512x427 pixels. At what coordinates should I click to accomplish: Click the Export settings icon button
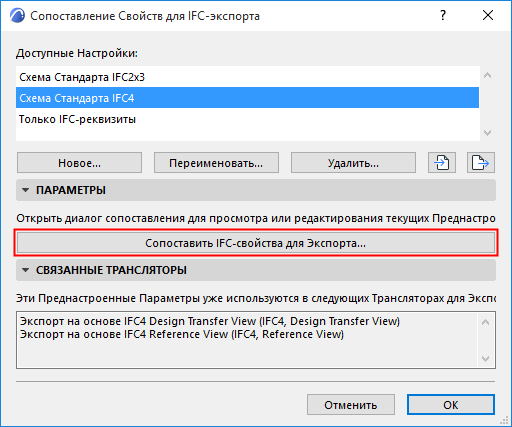(481, 163)
